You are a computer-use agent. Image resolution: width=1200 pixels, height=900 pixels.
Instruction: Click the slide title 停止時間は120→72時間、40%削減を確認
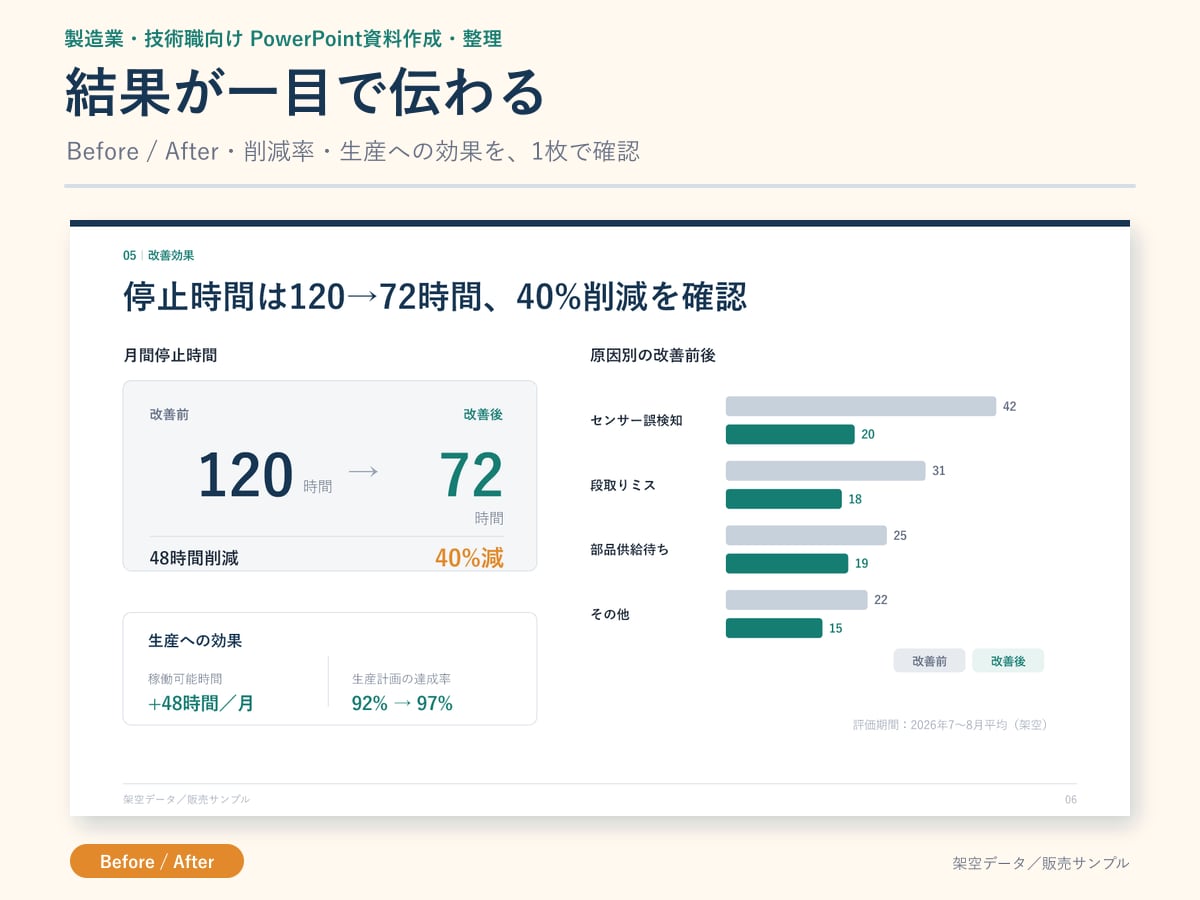(x=435, y=297)
